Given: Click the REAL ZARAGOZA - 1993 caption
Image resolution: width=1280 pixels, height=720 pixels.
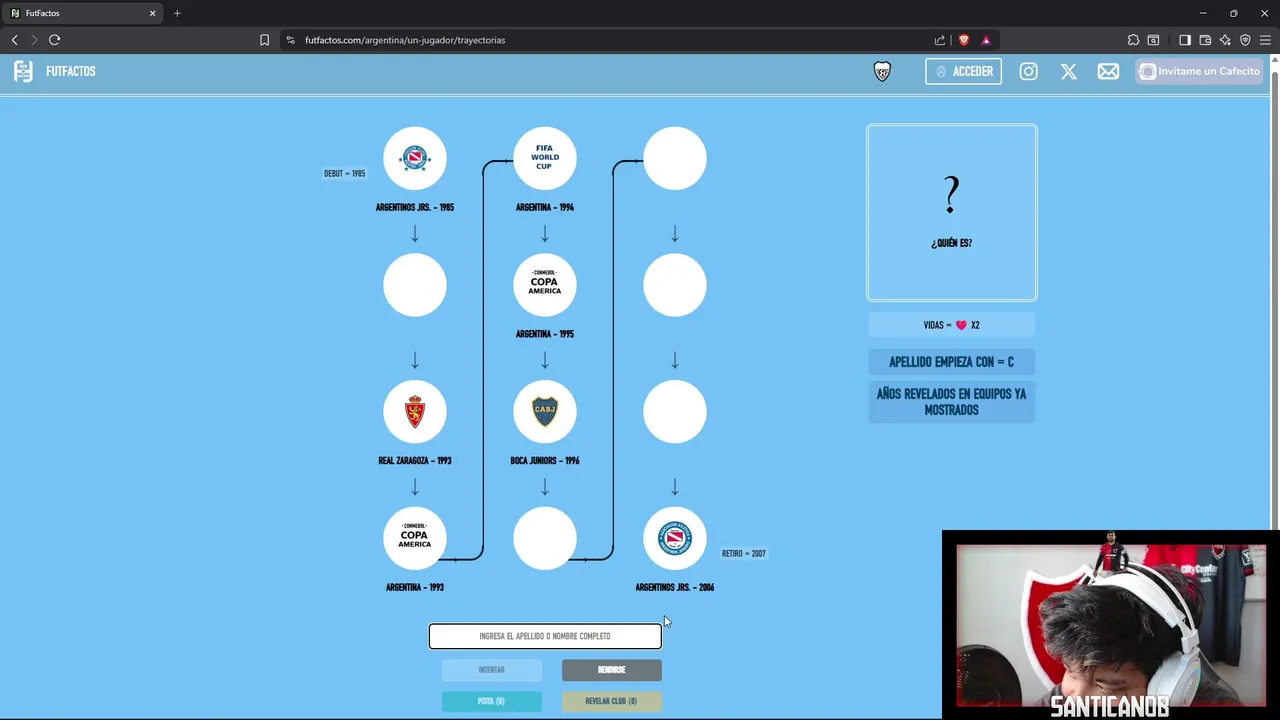Looking at the screenshot, I should point(415,461).
